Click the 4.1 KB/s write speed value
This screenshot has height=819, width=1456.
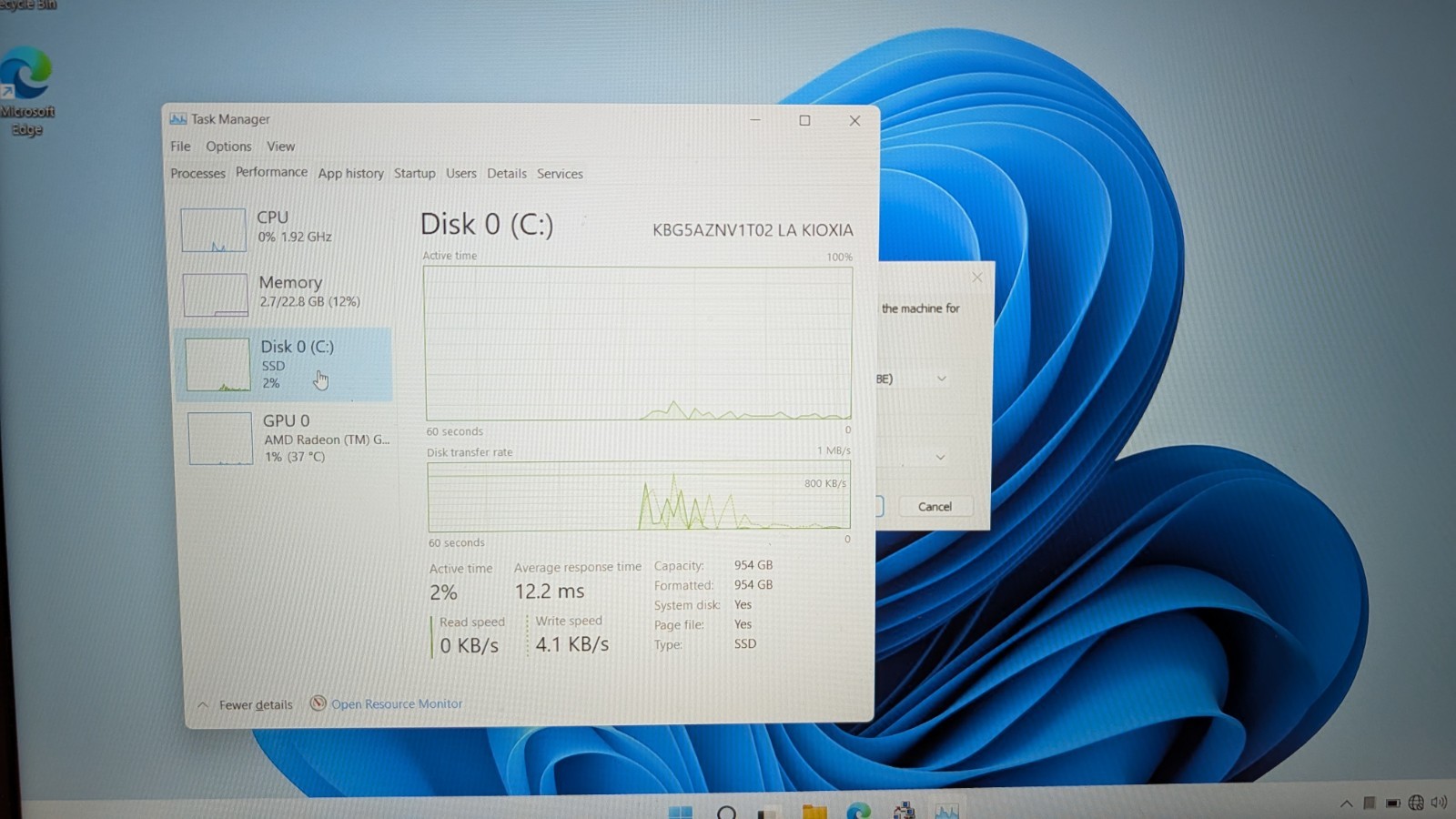click(x=572, y=644)
